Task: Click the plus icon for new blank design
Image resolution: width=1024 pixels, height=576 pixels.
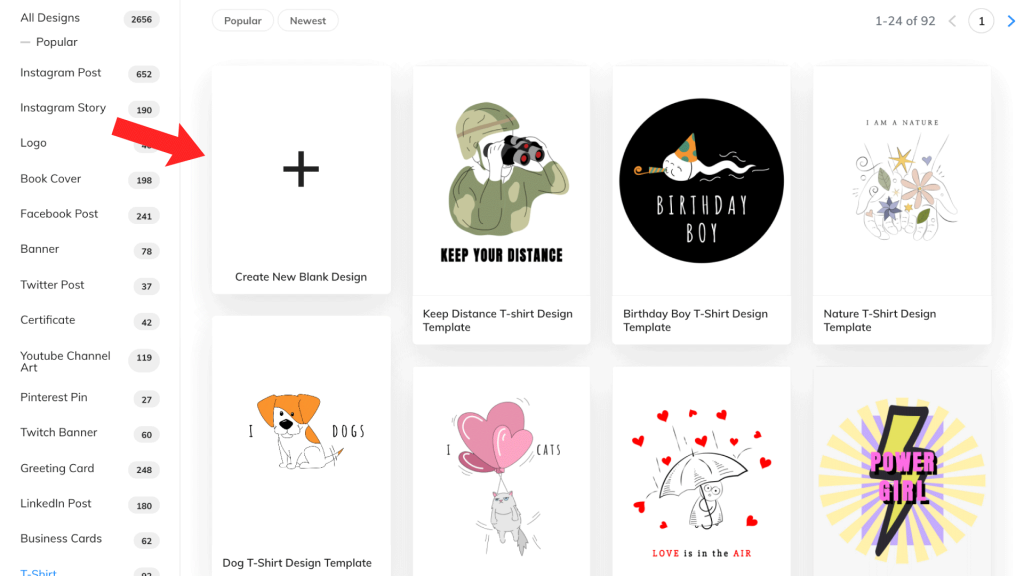Action: tap(301, 169)
